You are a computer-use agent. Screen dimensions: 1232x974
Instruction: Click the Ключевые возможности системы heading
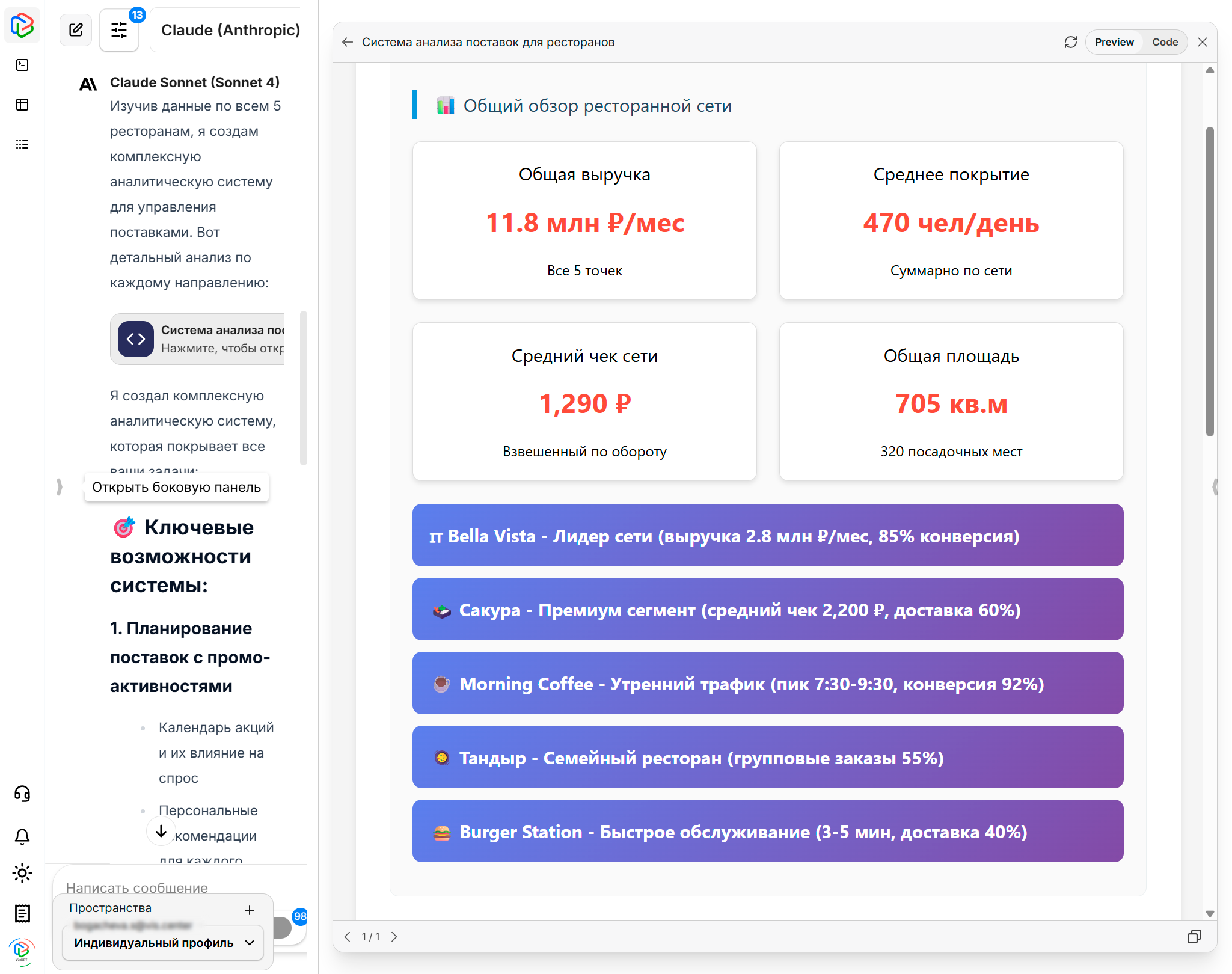(x=182, y=556)
